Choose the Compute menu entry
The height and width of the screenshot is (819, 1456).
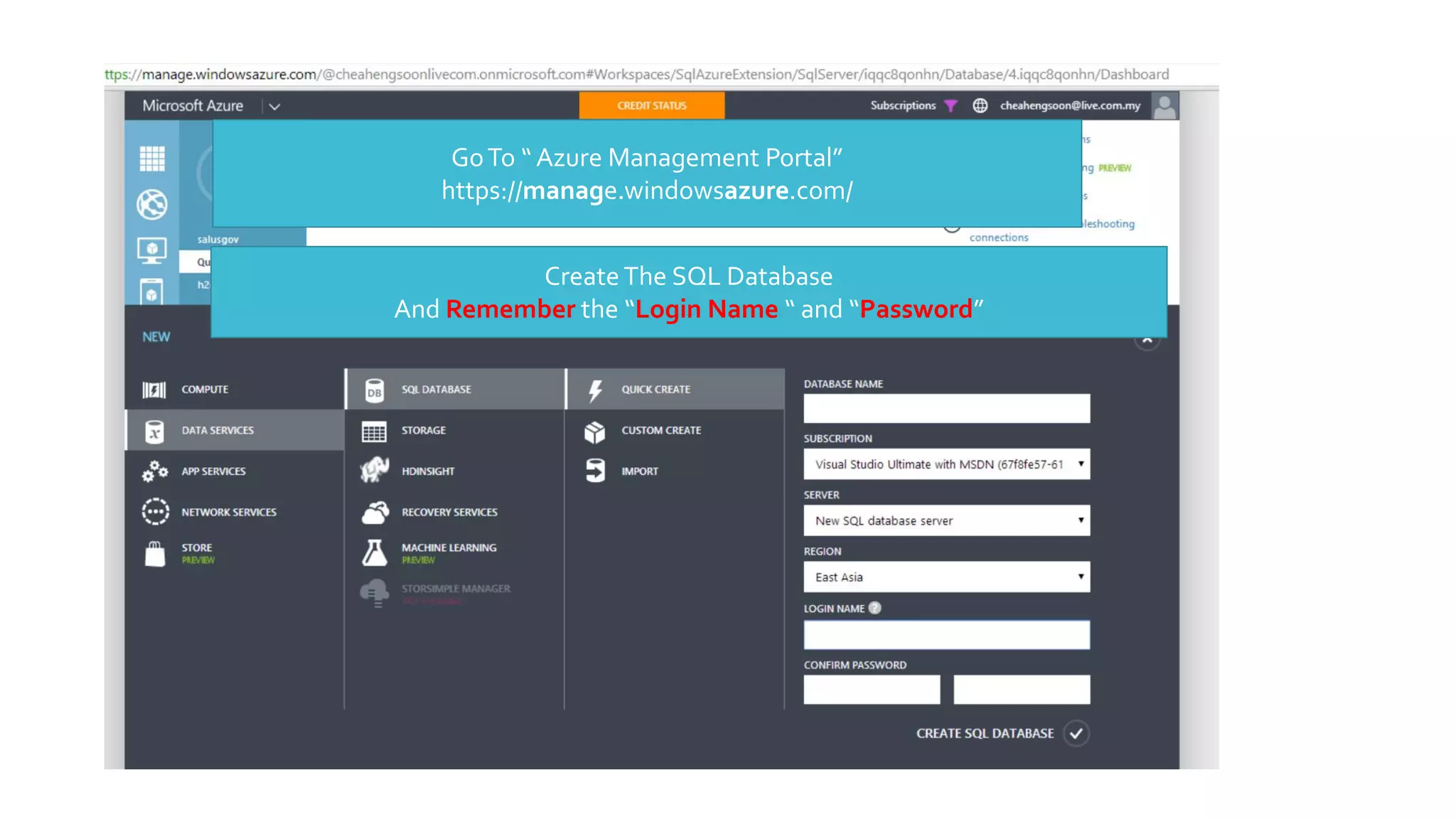235,390
